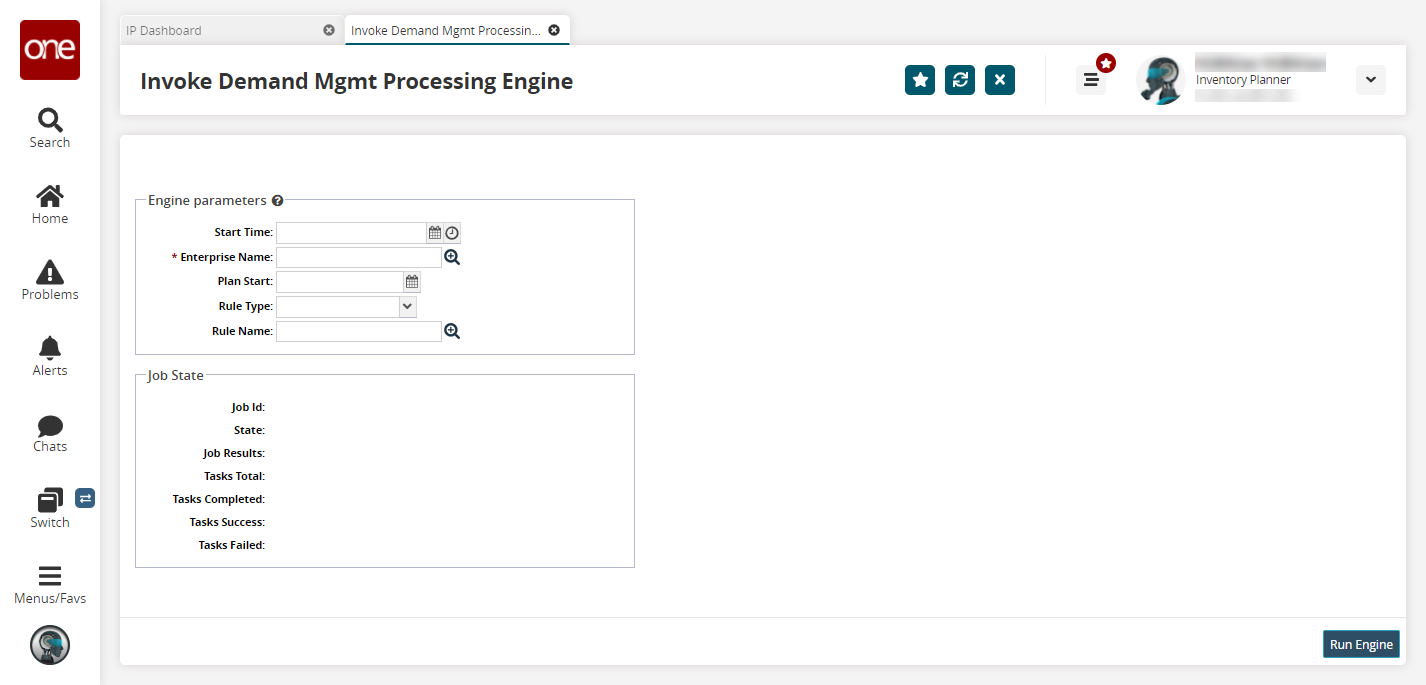Show the Engine parameters help tooltip icon

tap(277, 201)
